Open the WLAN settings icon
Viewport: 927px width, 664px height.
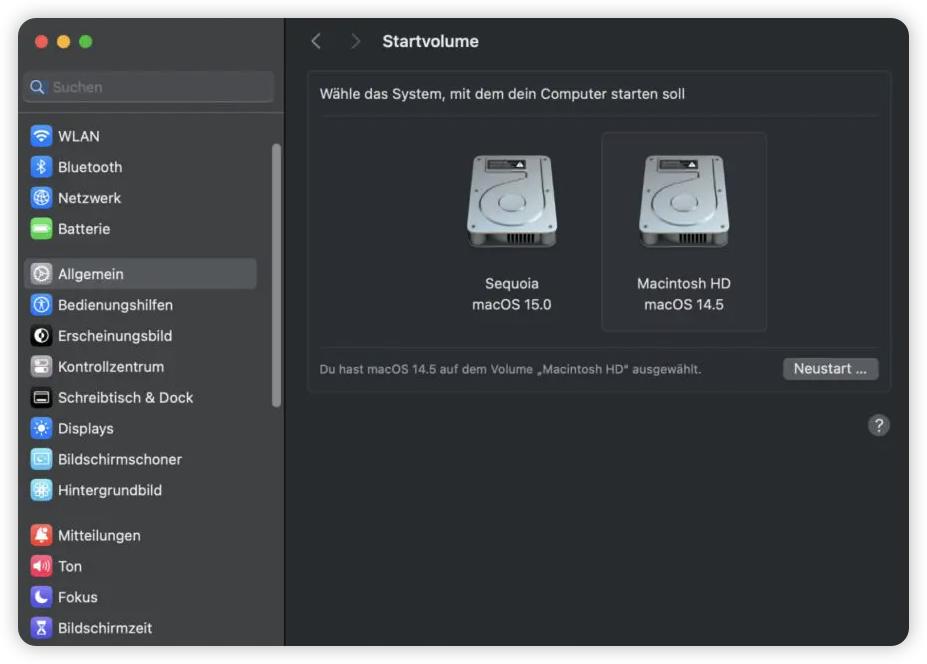point(41,136)
